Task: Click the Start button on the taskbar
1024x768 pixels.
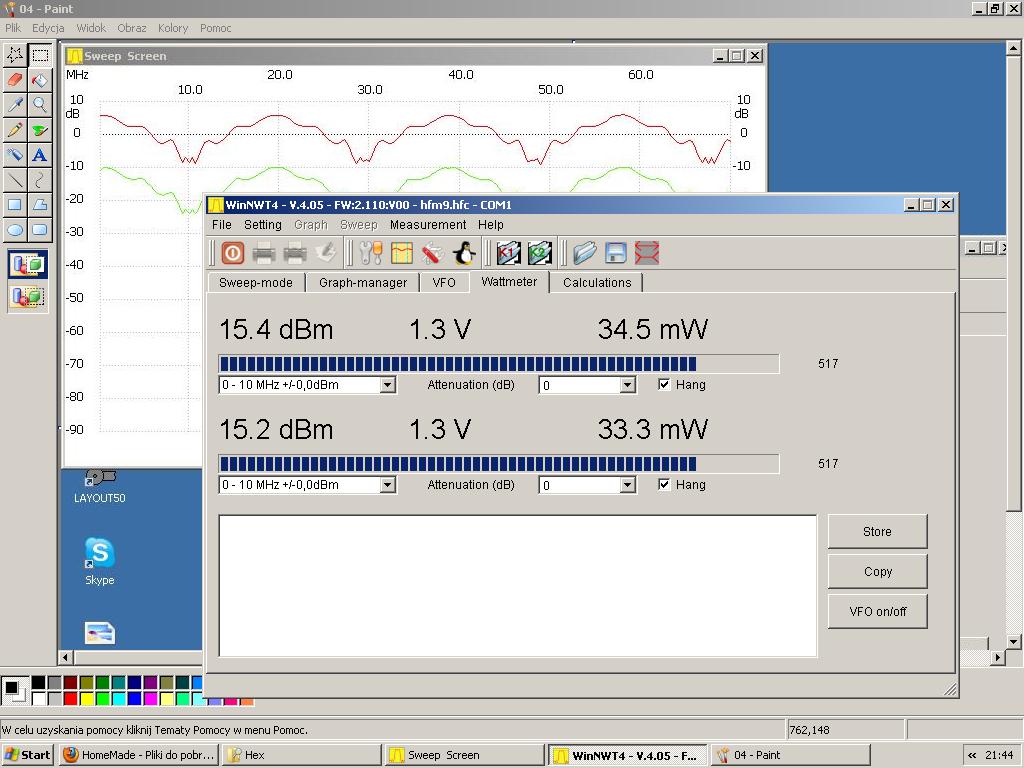Action: click(x=27, y=755)
